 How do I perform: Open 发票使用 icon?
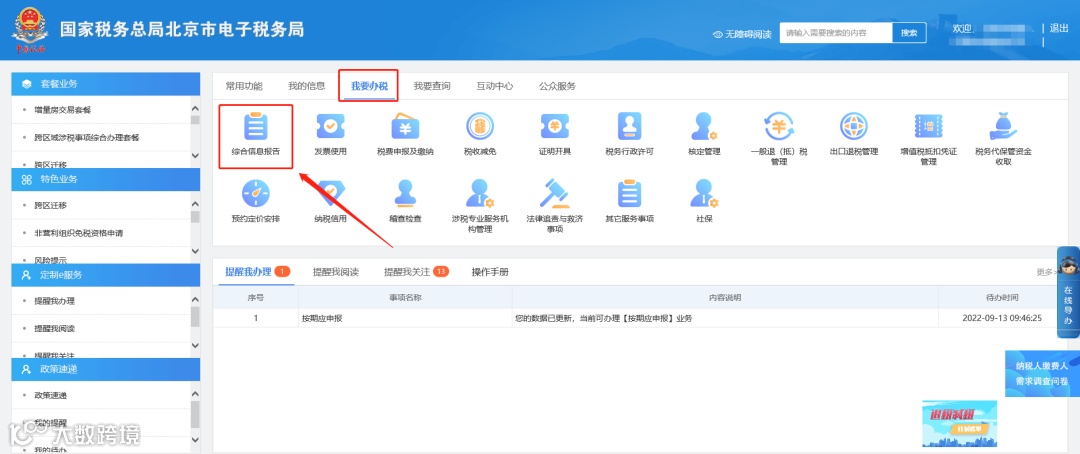pos(330,126)
